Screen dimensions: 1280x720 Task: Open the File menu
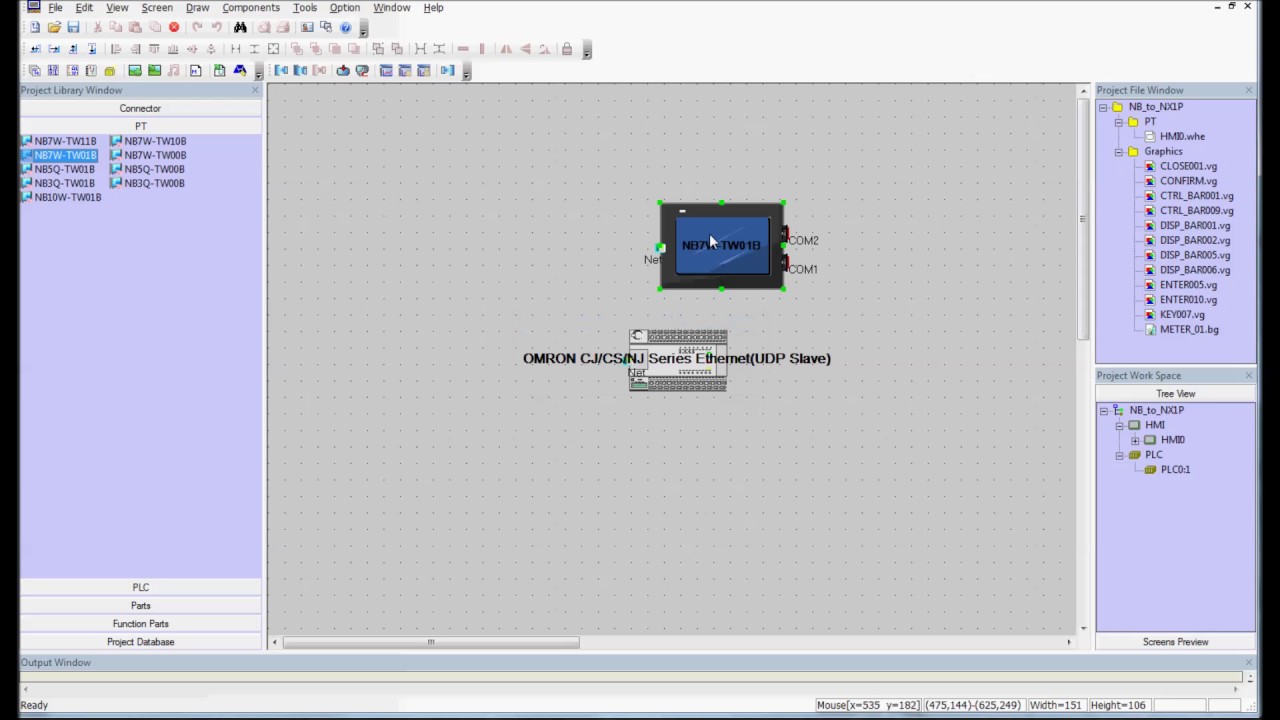(x=55, y=7)
